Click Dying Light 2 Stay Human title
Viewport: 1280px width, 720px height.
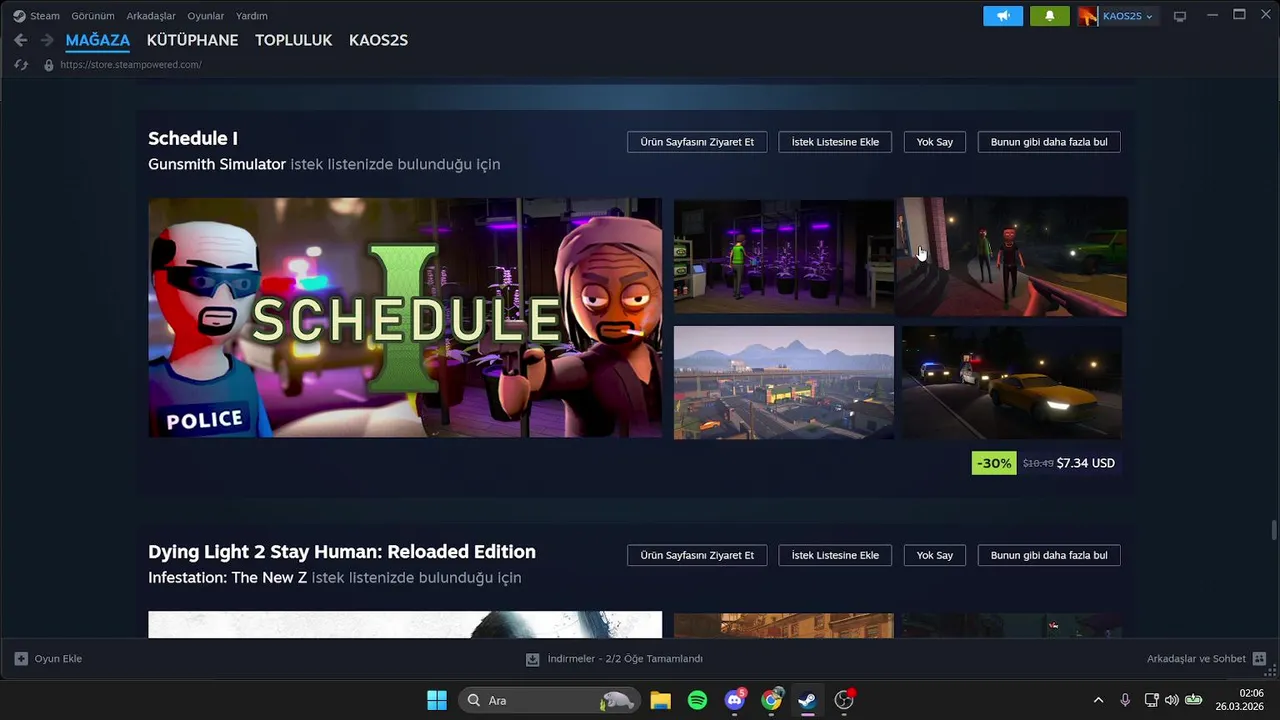pyautogui.click(x=342, y=552)
